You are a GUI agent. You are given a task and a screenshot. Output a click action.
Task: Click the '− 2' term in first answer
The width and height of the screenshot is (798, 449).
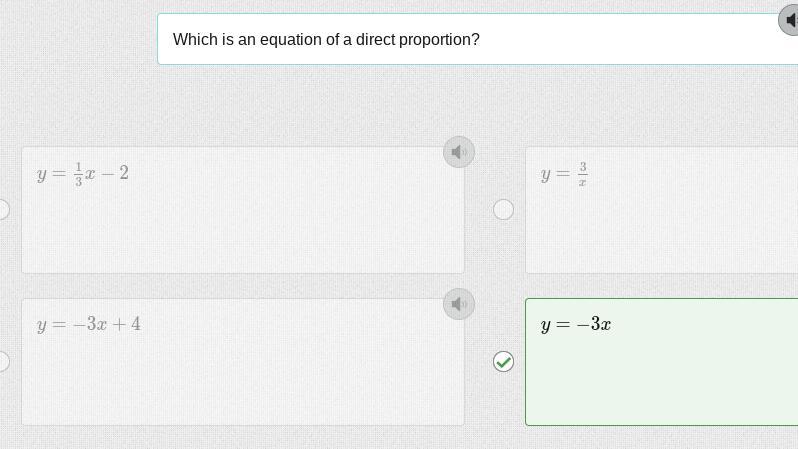pos(115,173)
